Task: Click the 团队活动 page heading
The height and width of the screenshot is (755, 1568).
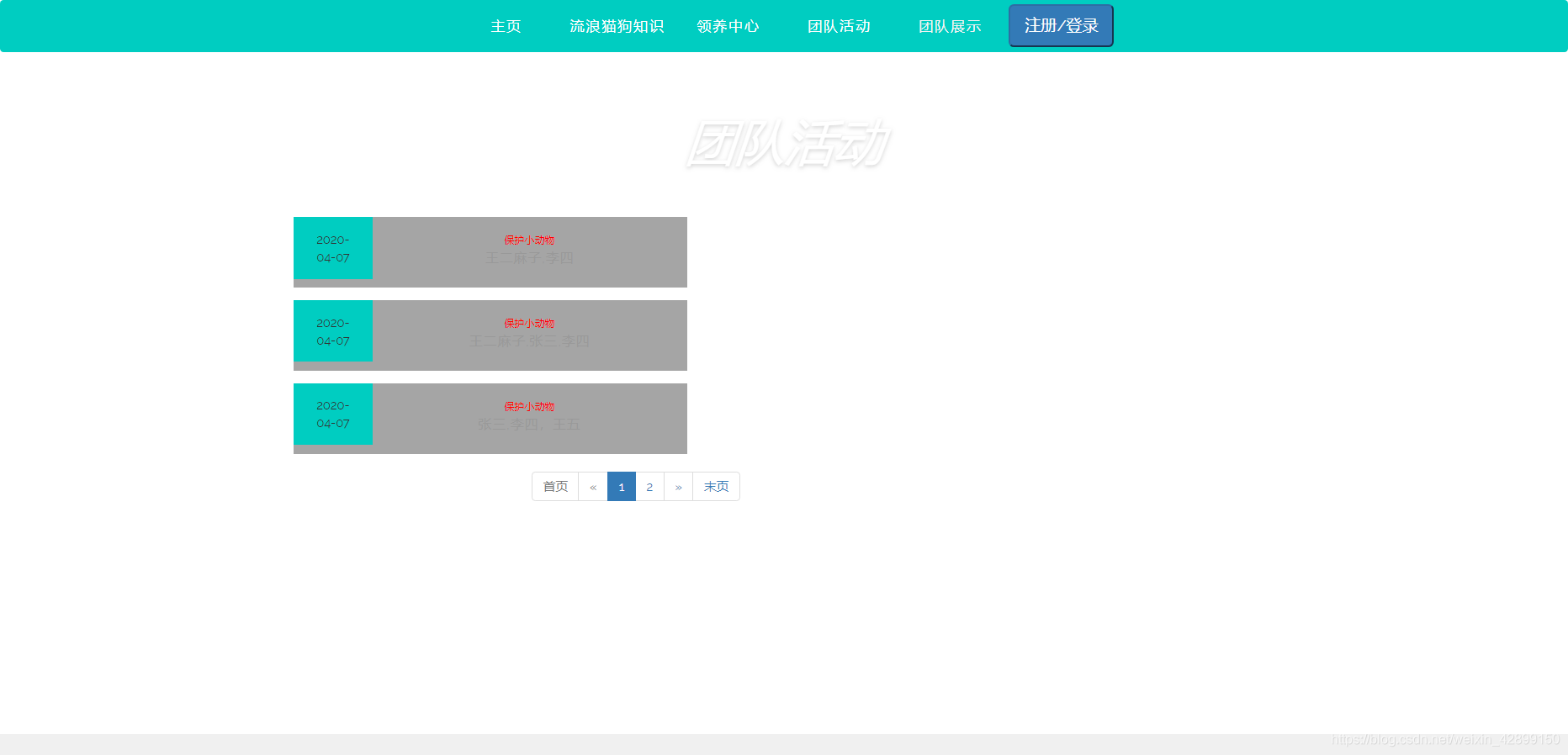Action: point(787,144)
